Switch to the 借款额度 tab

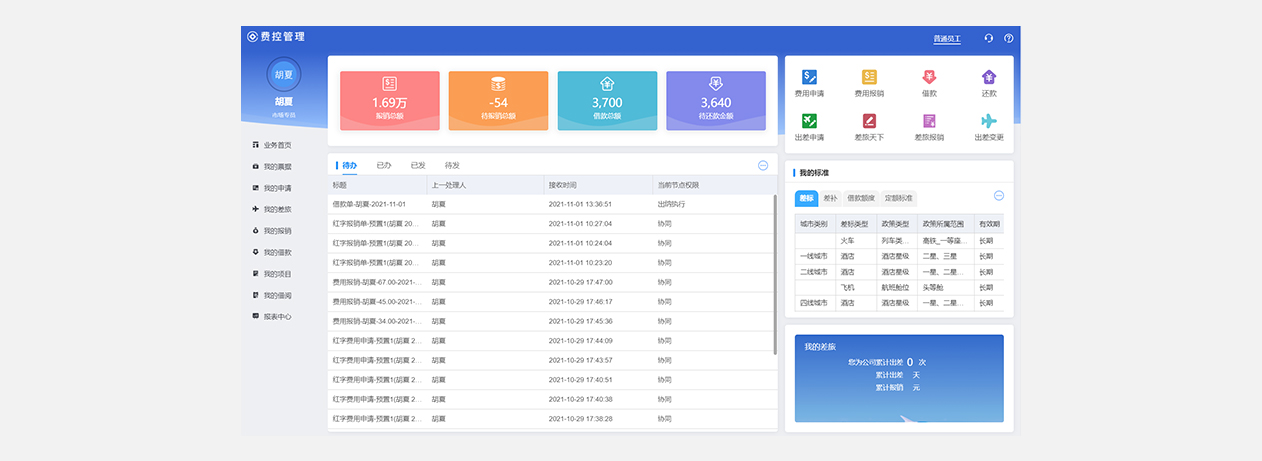[862, 198]
